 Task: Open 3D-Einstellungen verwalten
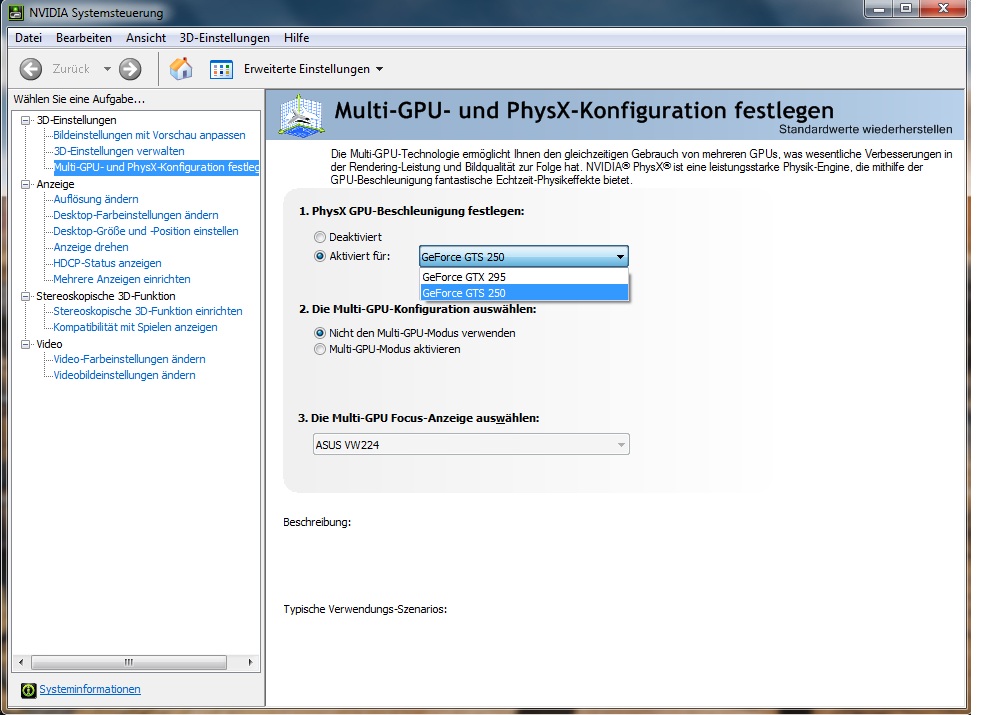(118, 152)
